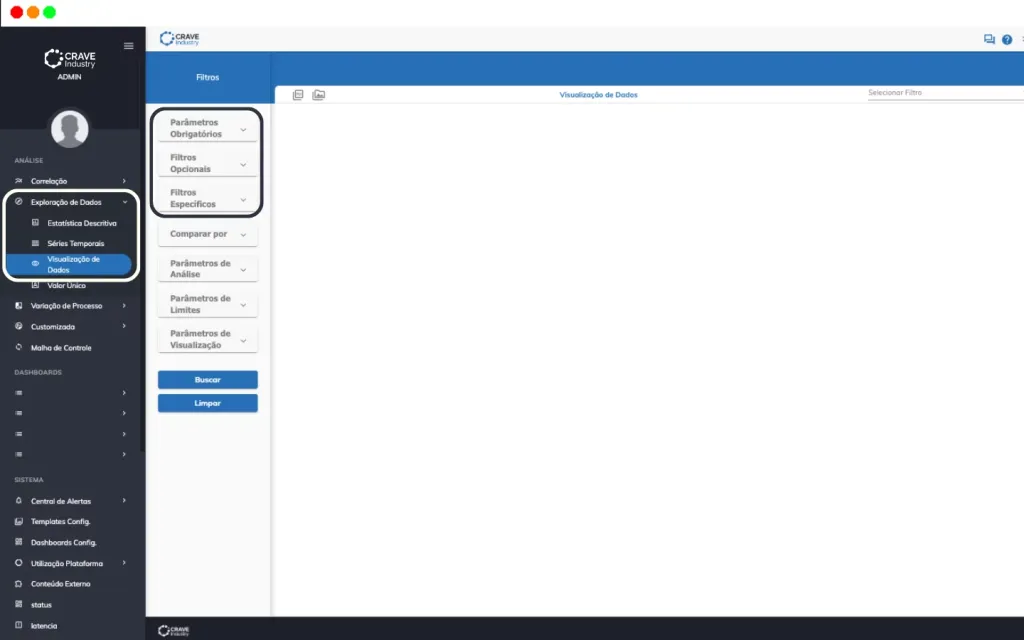Open Dashboards Config. page
The width and height of the screenshot is (1024, 640).
tap(63, 542)
